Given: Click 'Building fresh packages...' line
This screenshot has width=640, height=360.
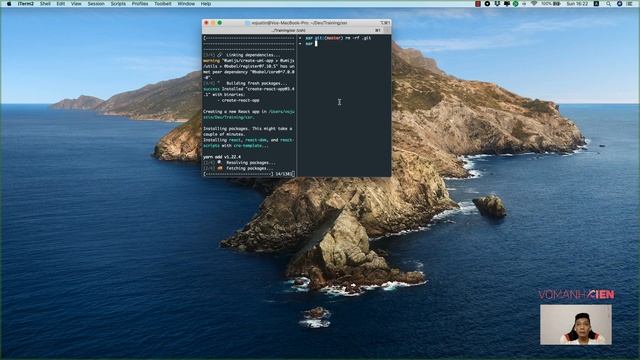Looking at the screenshot, I should tap(245, 83).
